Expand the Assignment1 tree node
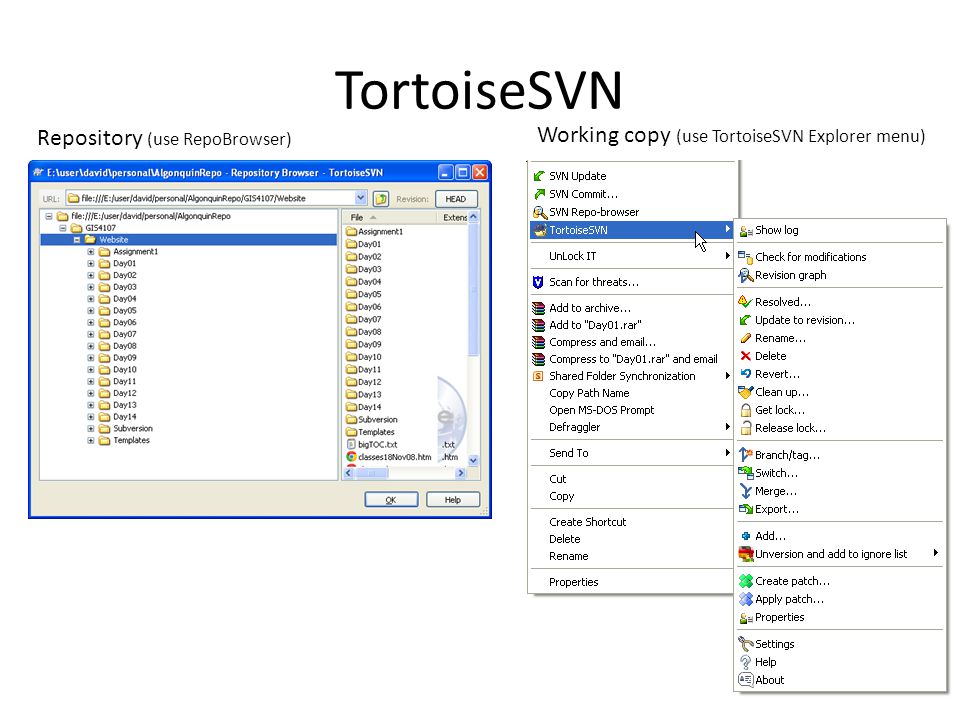Screen dimensions: 960x720 (91, 252)
